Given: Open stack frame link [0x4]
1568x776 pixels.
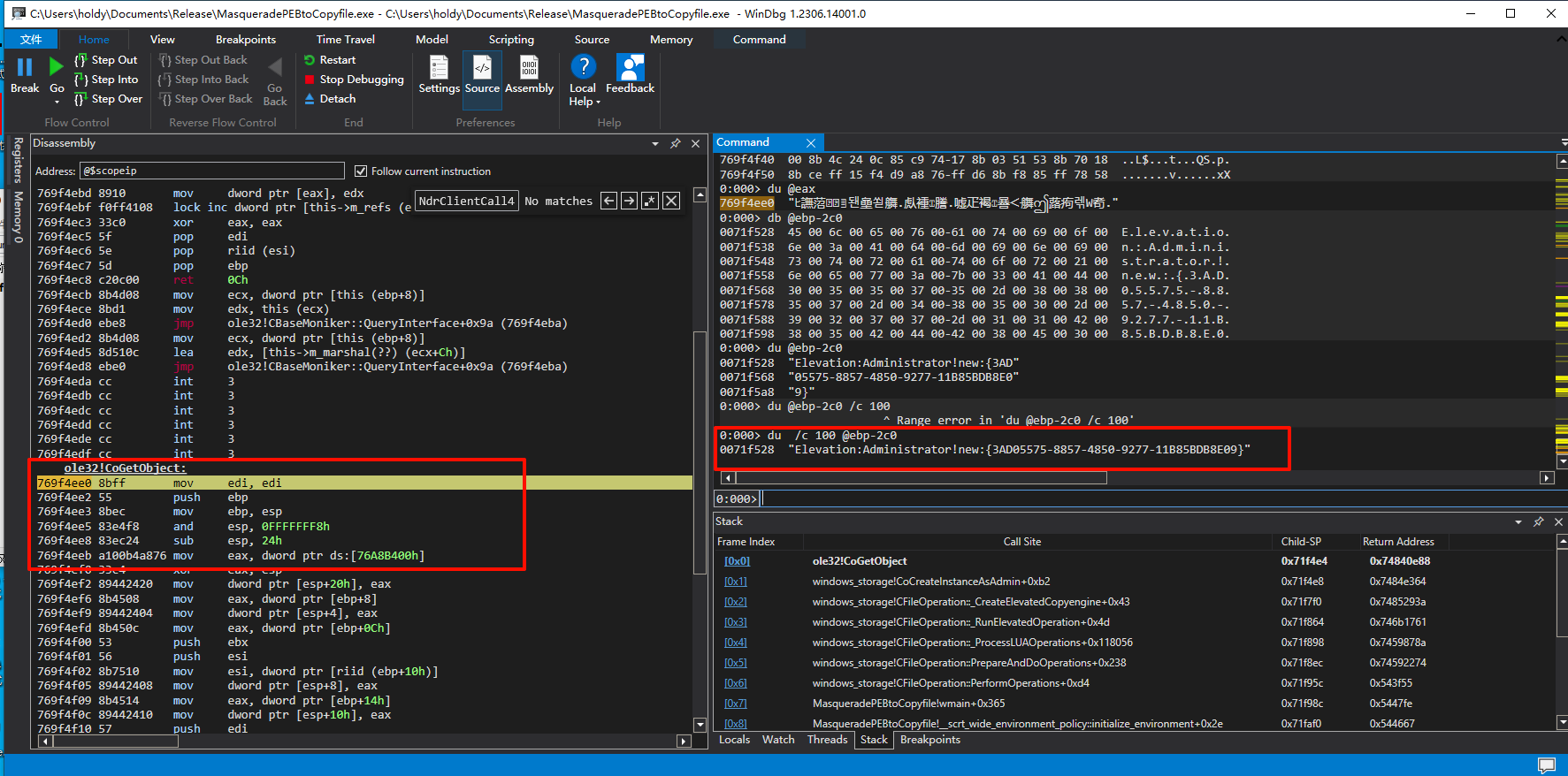Looking at the screenshot, I should [x=736, y=643].
